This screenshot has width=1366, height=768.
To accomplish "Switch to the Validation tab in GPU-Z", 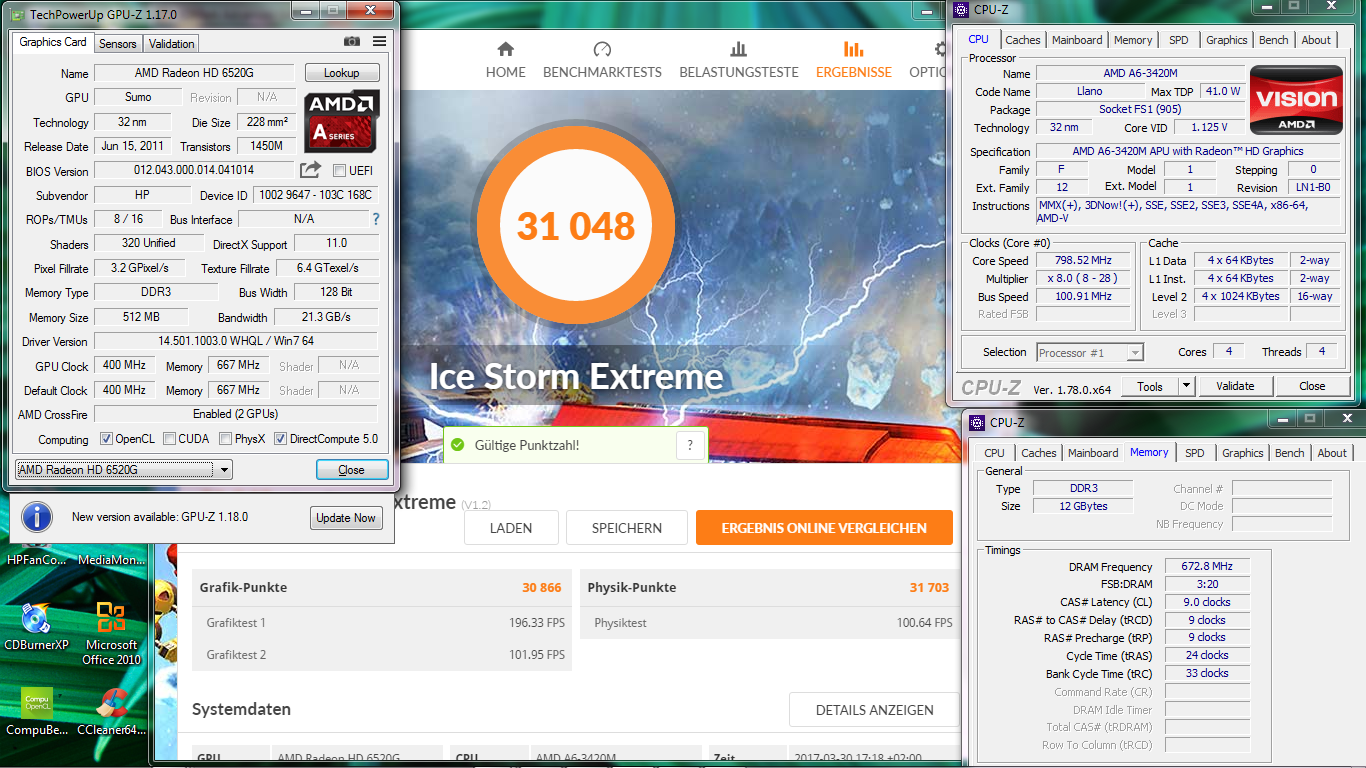I will [x=171, y=44].
